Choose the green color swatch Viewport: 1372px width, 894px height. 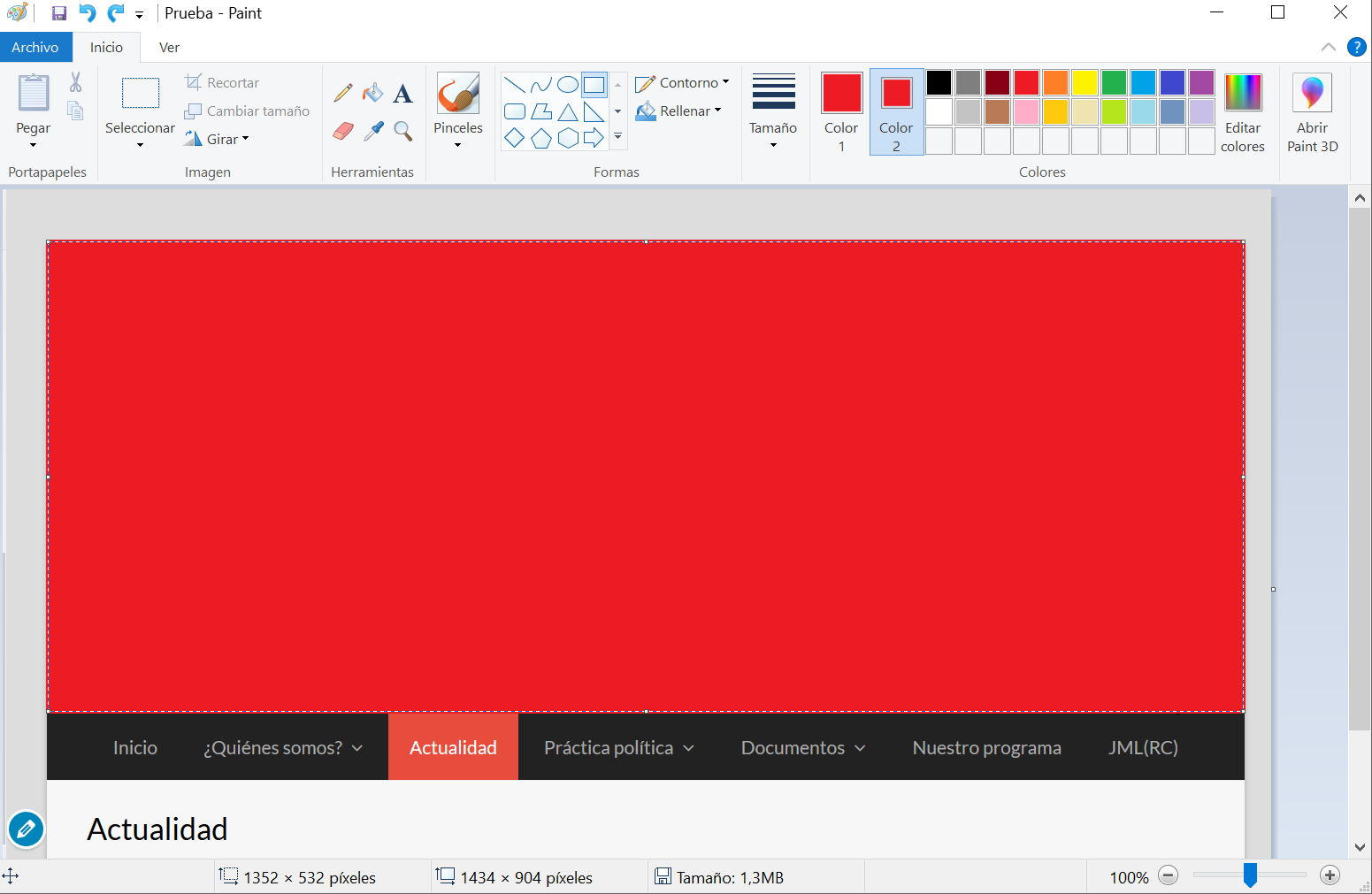1115,82
